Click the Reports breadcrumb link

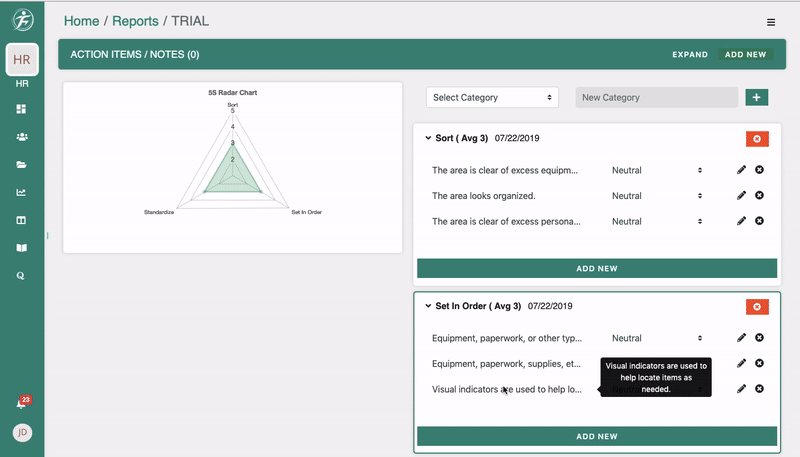point(135,21)
